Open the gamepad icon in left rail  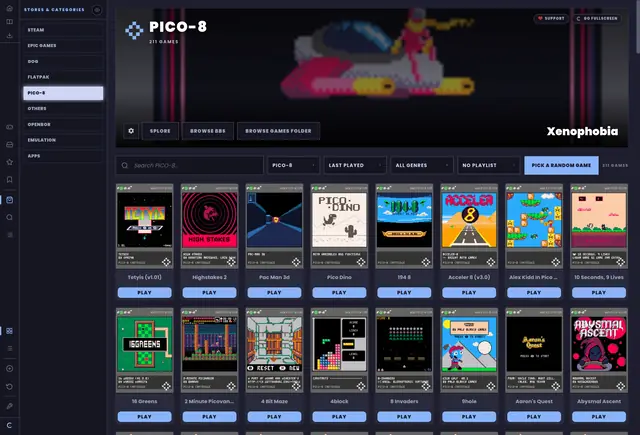pyautogui.click(x=9, y=127)
